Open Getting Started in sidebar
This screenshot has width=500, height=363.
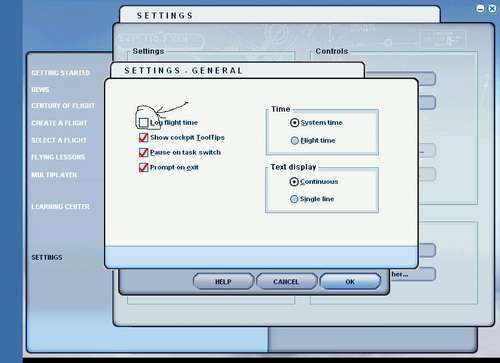[61, 73]
